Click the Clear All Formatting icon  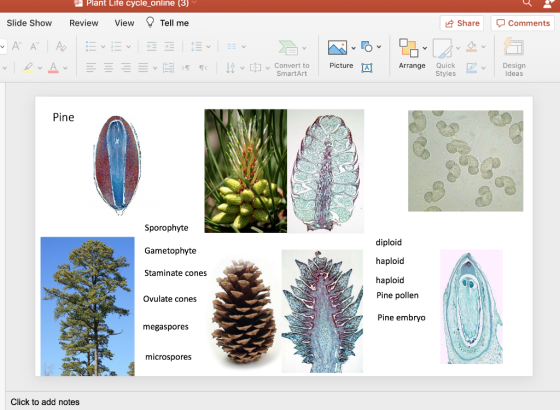61,46
